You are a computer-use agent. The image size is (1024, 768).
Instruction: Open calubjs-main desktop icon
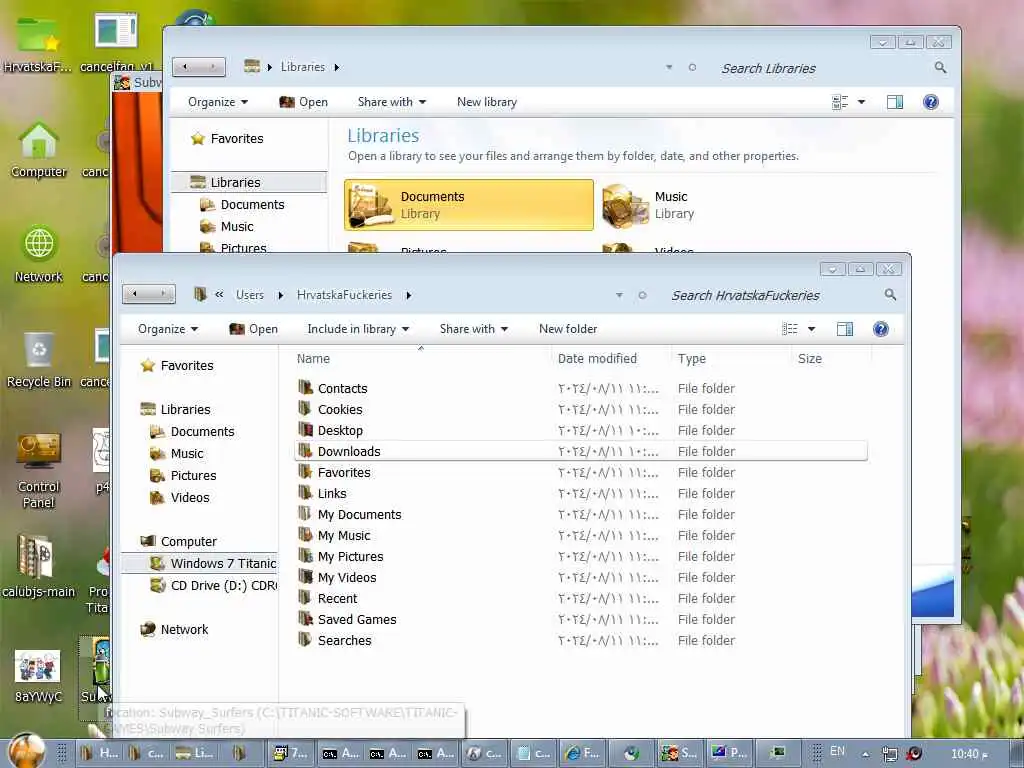point(39,567)
